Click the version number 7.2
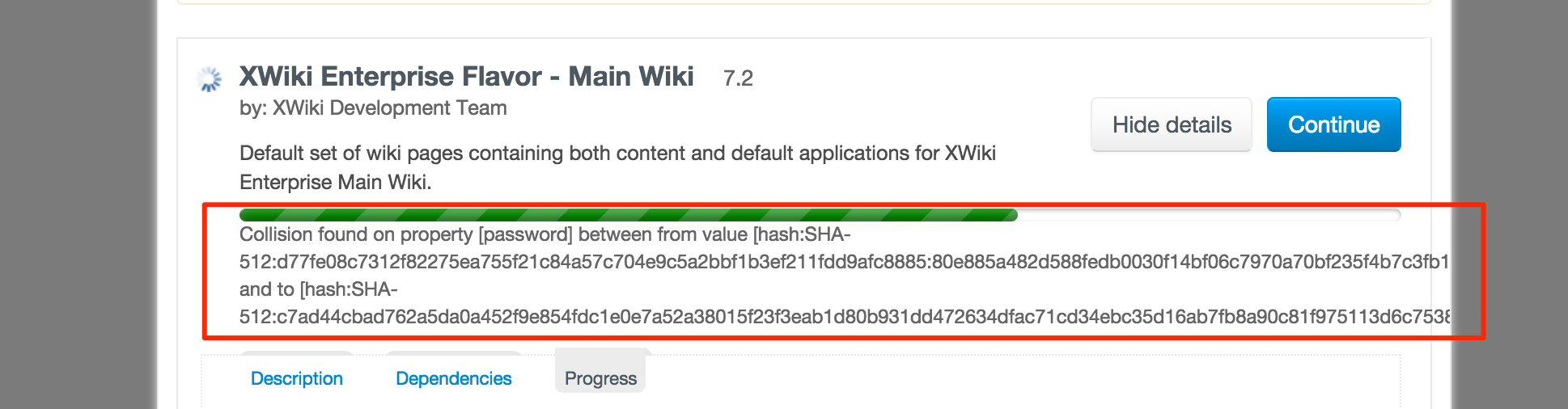The width and height of the screenshot is (1568, 409). [x=738, y=78]
